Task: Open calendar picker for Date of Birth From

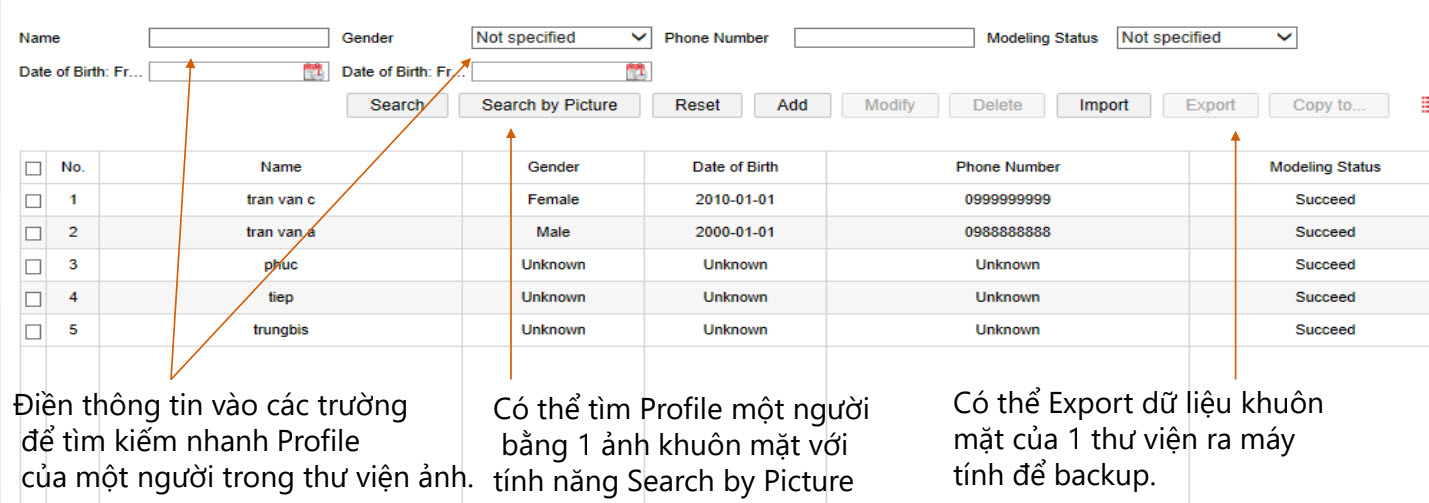Action: click(314, 71)
